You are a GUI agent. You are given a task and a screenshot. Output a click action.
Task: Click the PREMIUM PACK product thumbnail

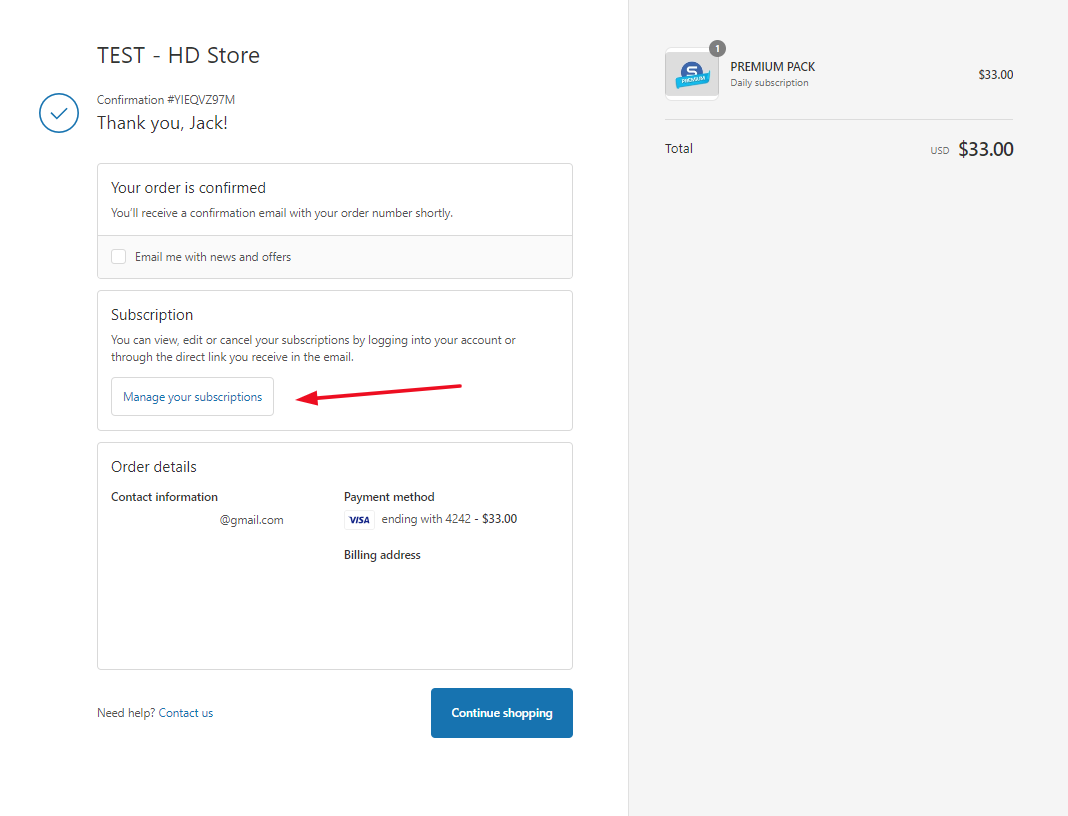point(691,75)
